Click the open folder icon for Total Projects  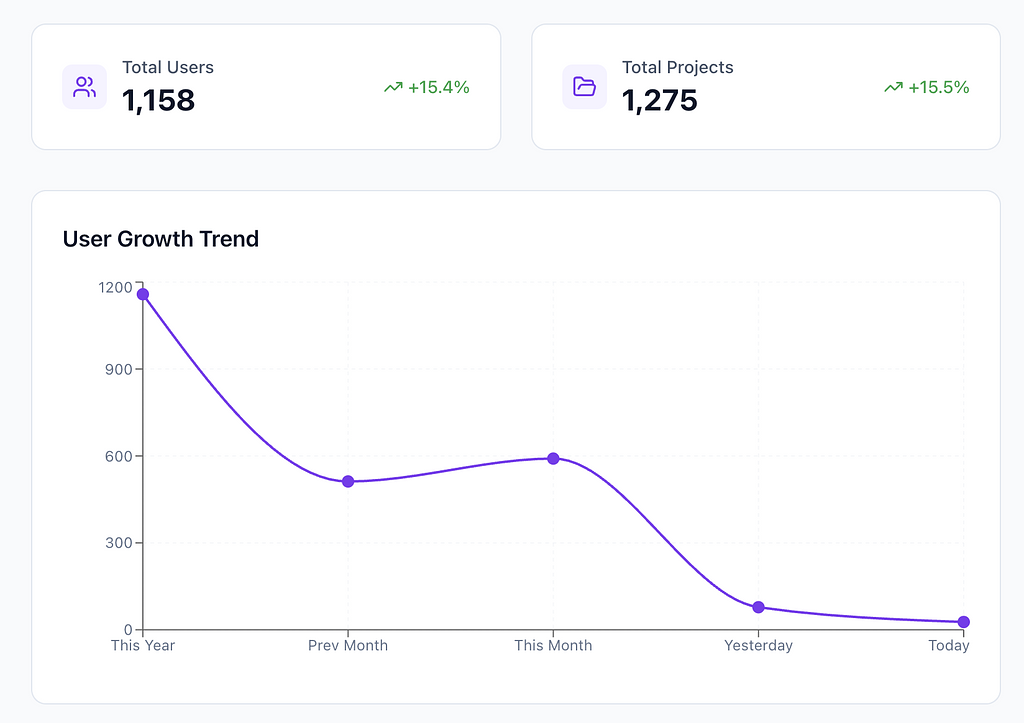click(585, 87)
